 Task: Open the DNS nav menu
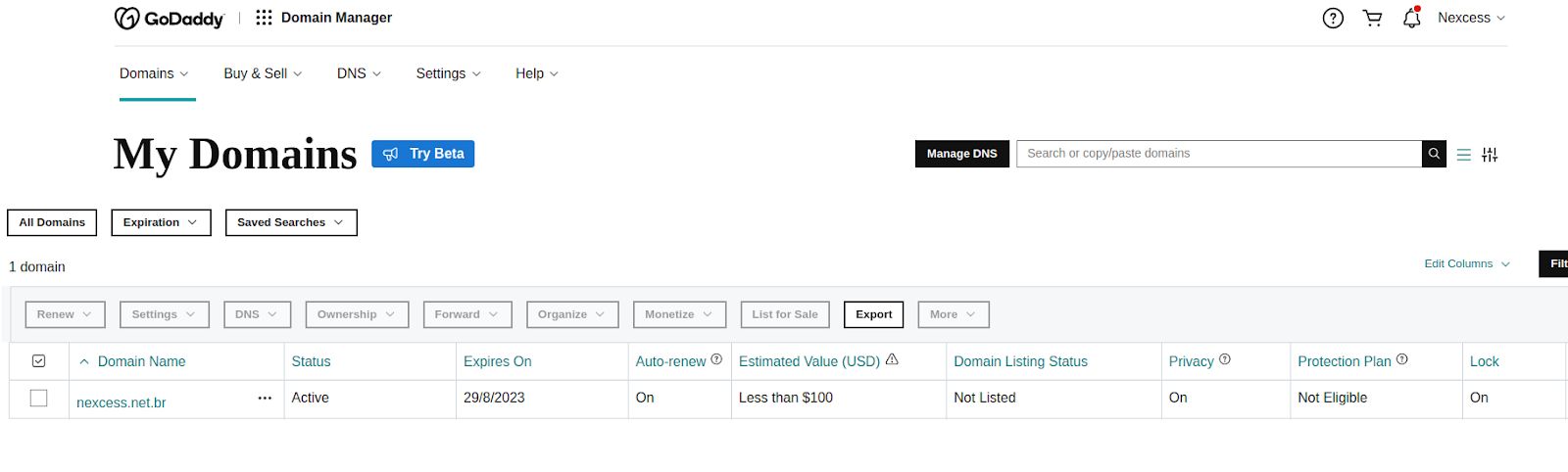click(359, 73)
